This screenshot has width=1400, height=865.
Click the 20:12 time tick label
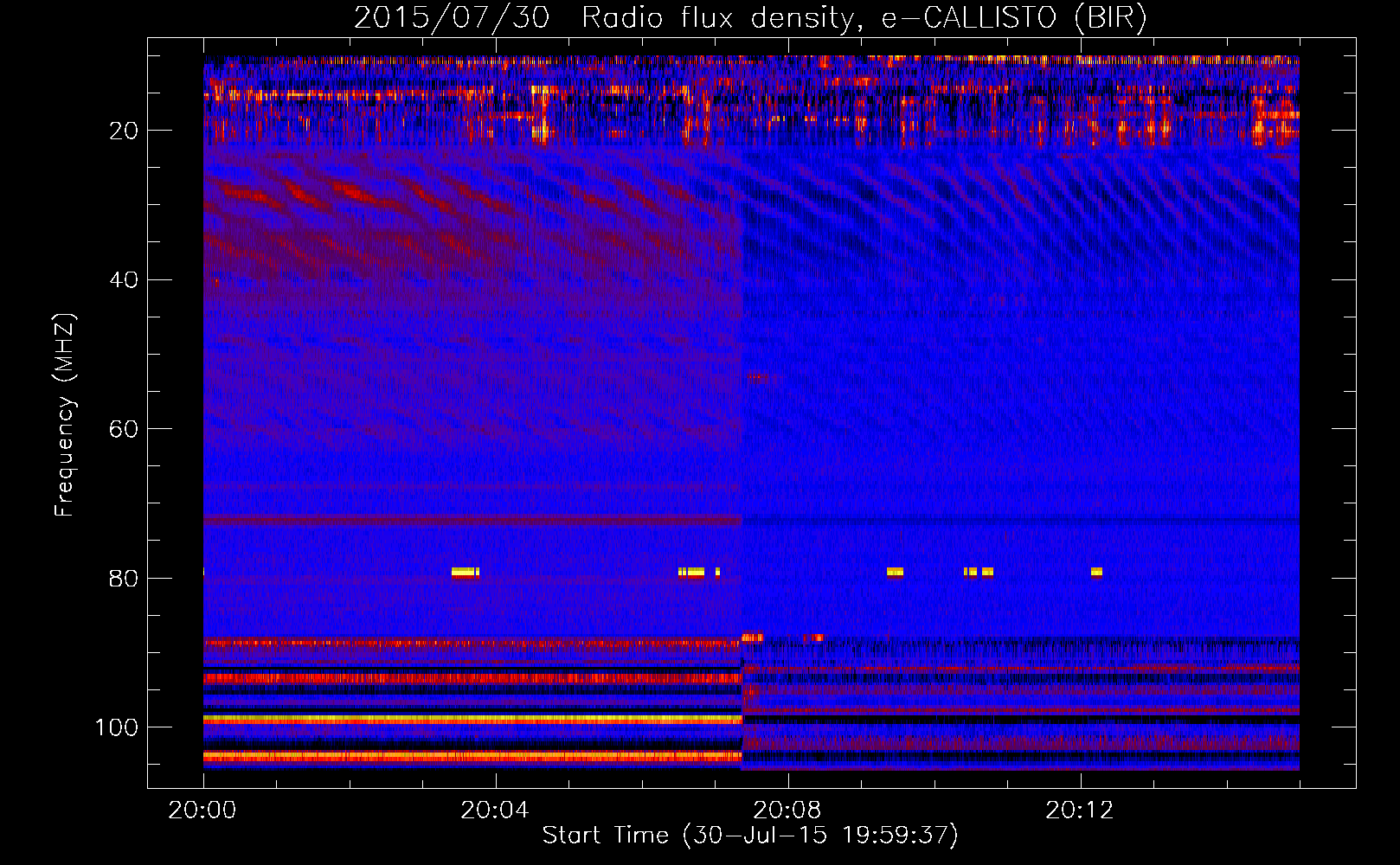pos(1079,811)
